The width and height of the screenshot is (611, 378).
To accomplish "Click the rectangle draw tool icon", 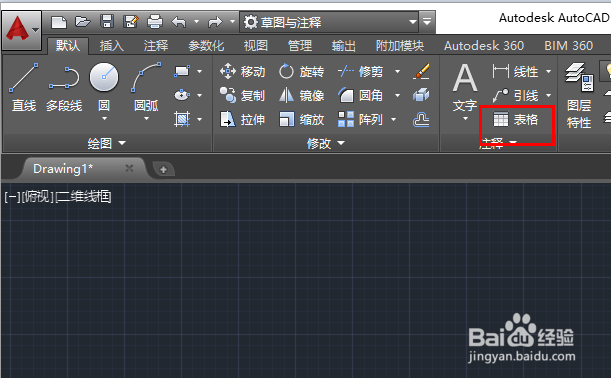I will (182, 71).
